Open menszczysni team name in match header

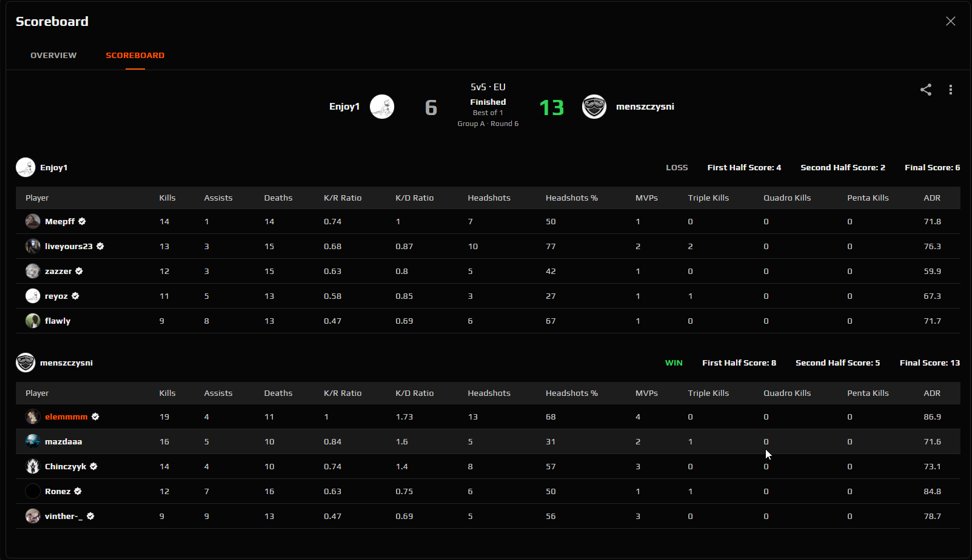[x=645, y=107]
